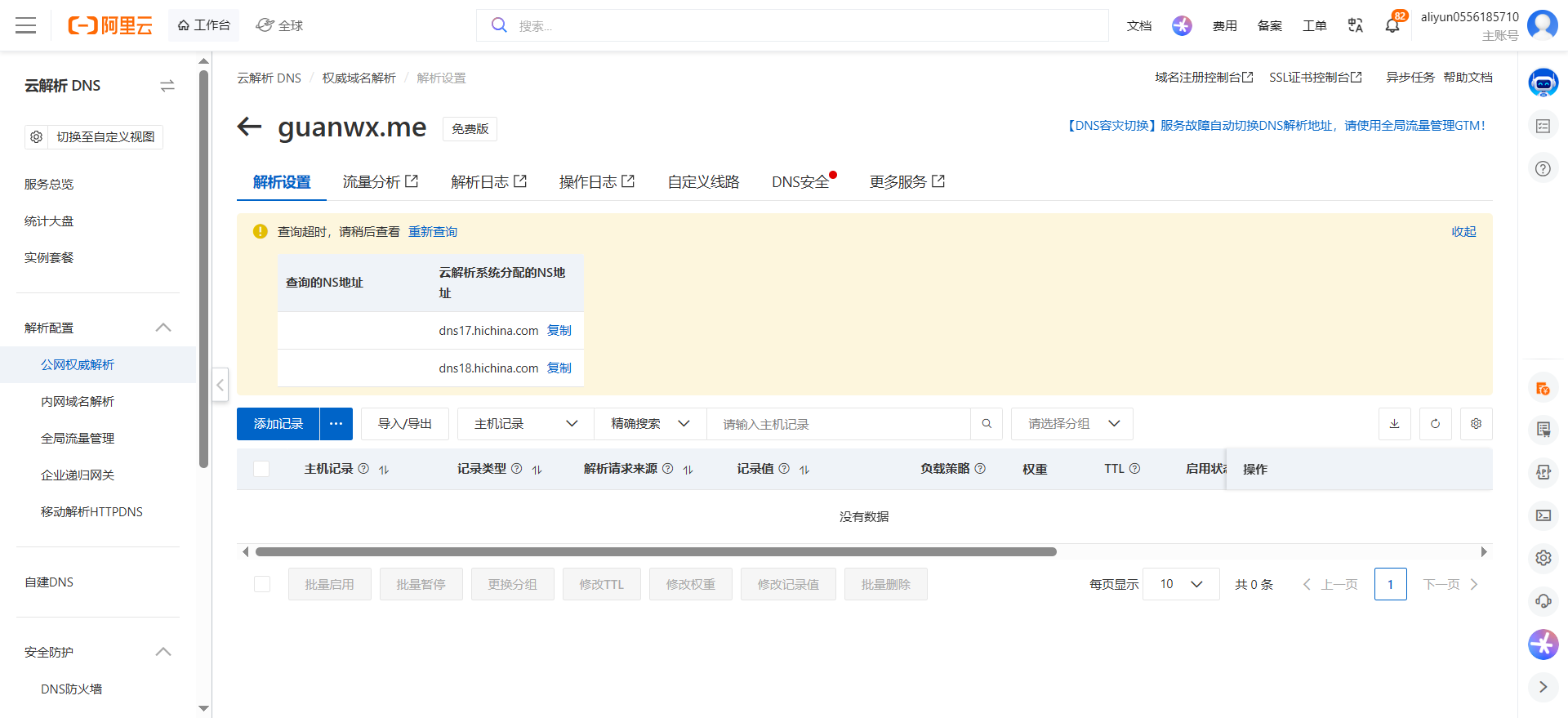
Task: Switch to the 操作日志 tab
Action: (597, 182)
